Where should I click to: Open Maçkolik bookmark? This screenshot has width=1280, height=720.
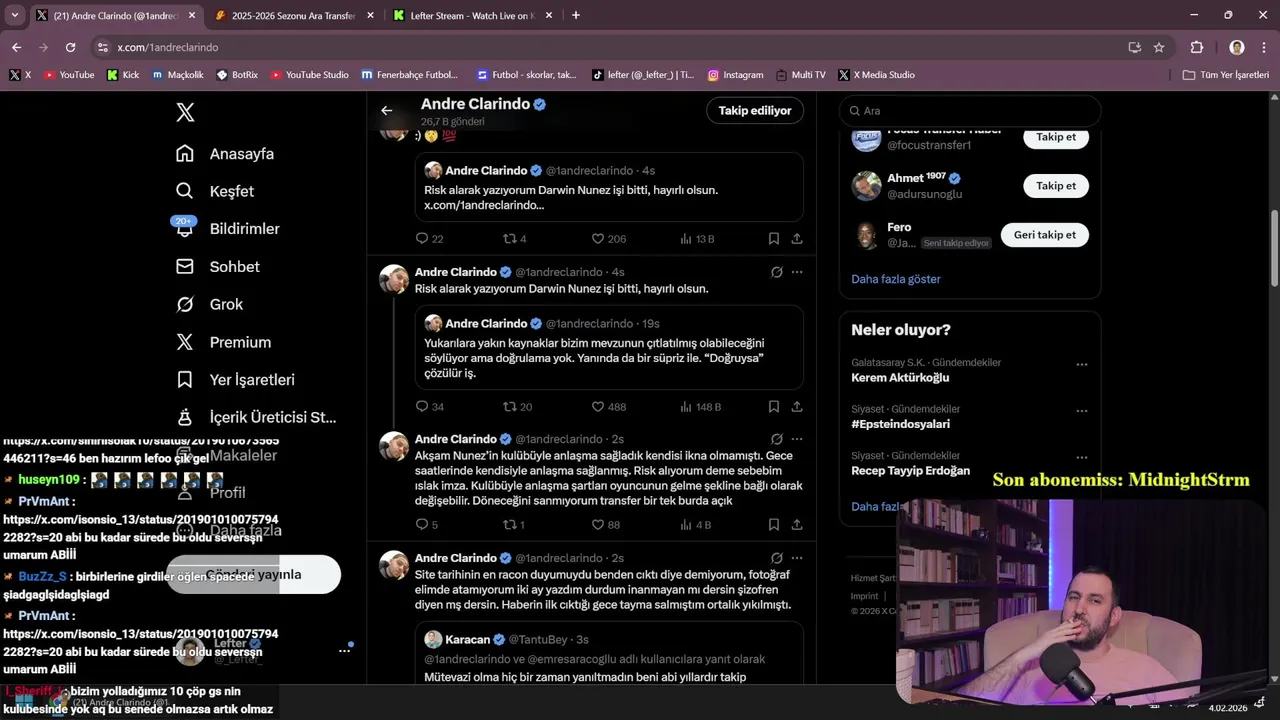[x=178, y=75]
